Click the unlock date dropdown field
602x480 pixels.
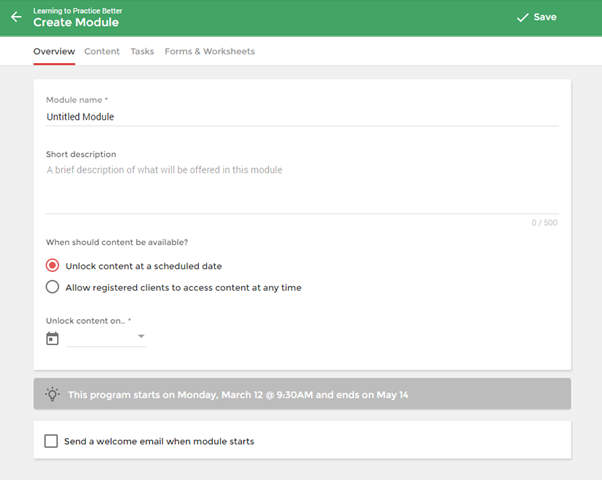tap(106, 338)
